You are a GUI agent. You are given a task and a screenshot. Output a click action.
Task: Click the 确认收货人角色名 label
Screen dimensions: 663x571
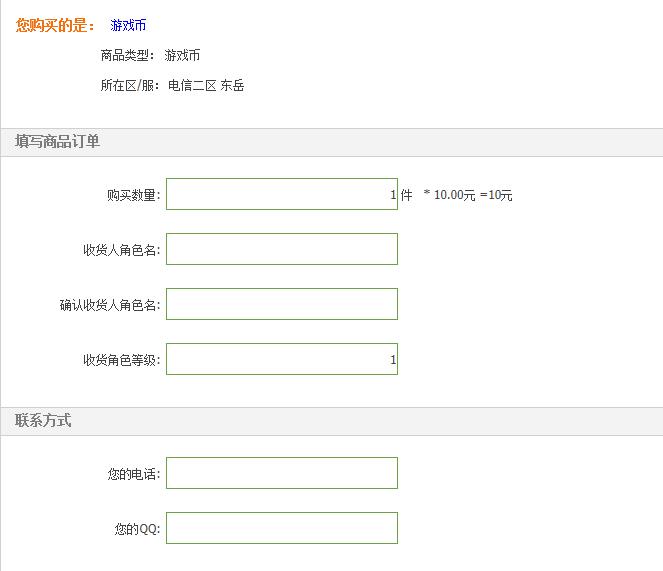click(x=110, y=305)
